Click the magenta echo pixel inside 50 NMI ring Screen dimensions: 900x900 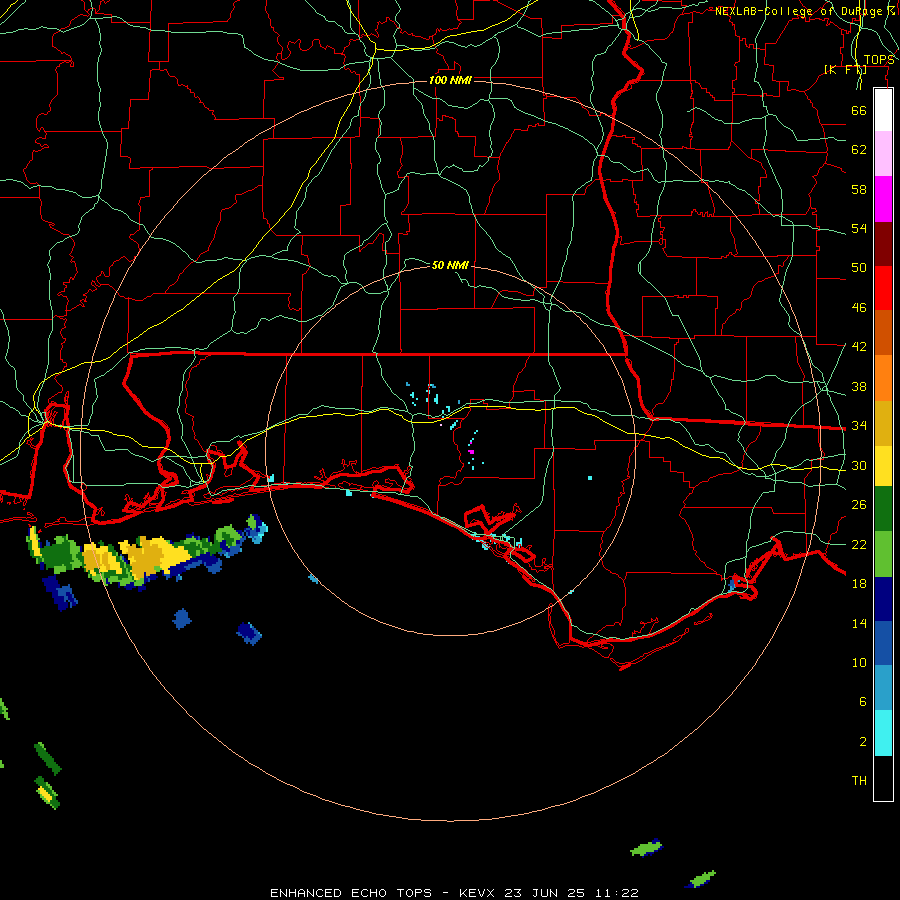coord(471,452)
